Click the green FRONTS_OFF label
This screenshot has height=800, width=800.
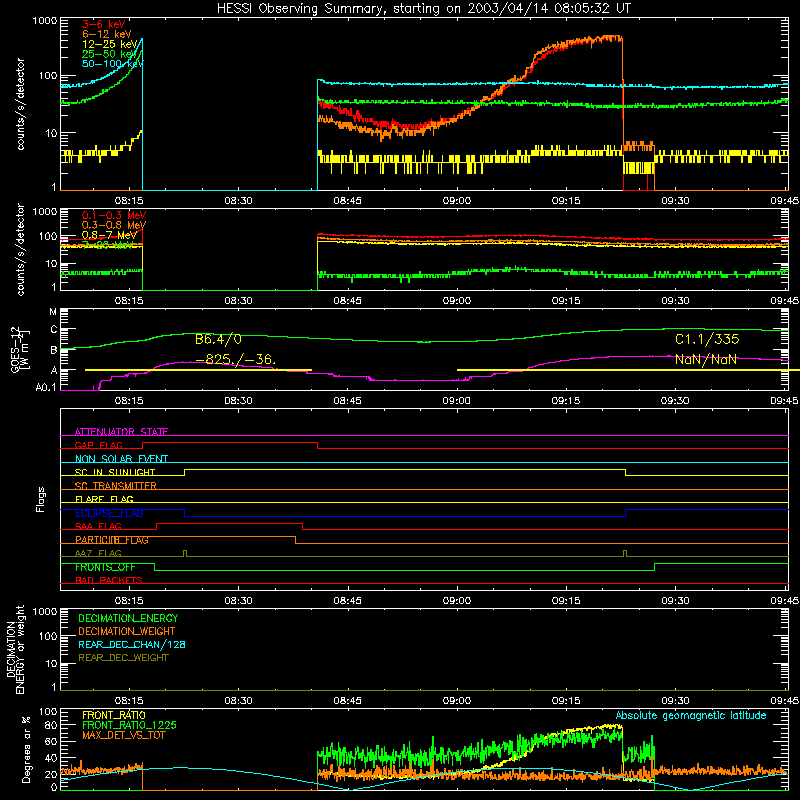pos(105,567)
